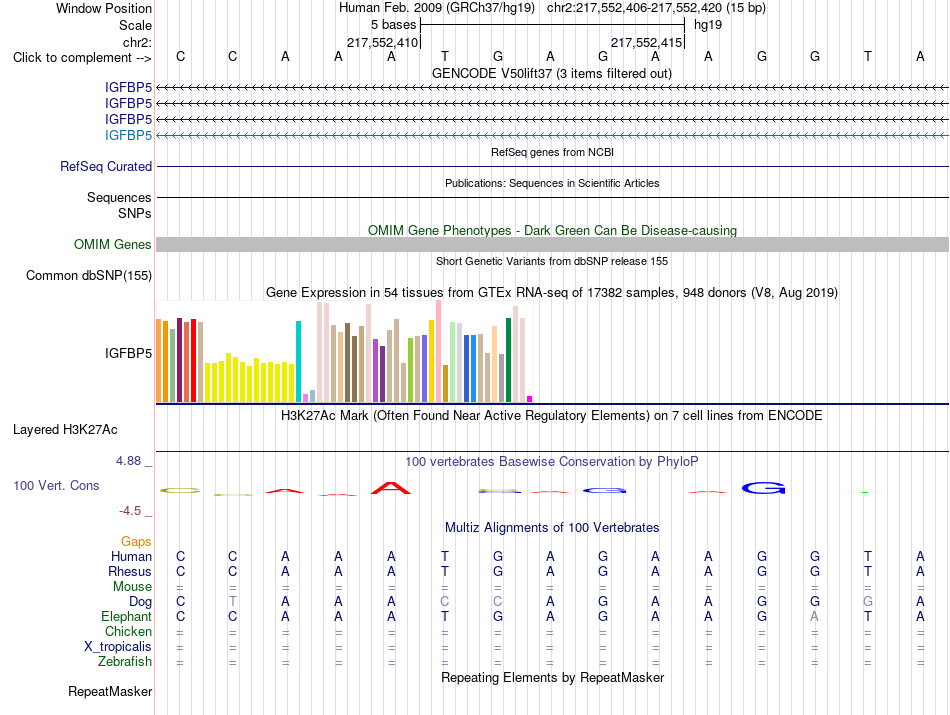
Task: Click the RepeatMasker side label
Action: (110, 692)
